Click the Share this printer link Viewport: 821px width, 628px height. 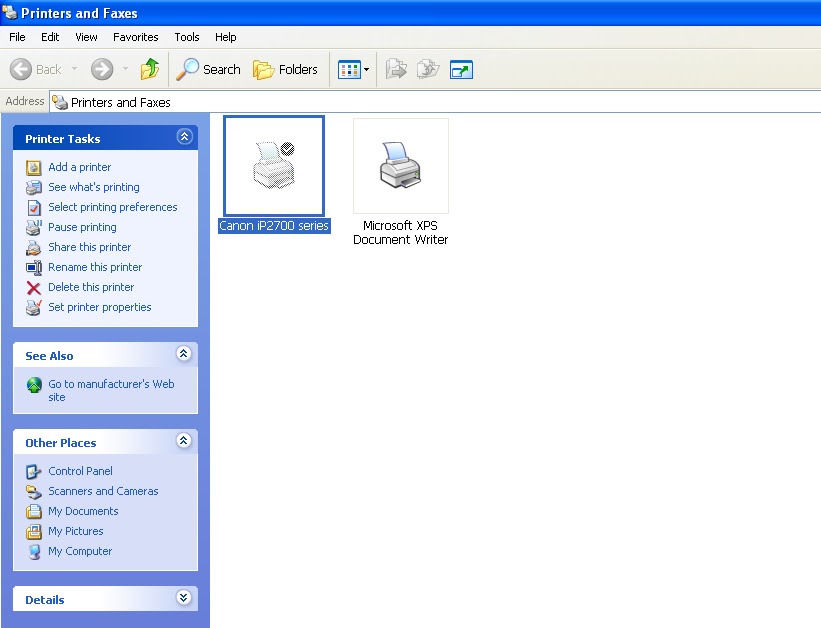90,247
